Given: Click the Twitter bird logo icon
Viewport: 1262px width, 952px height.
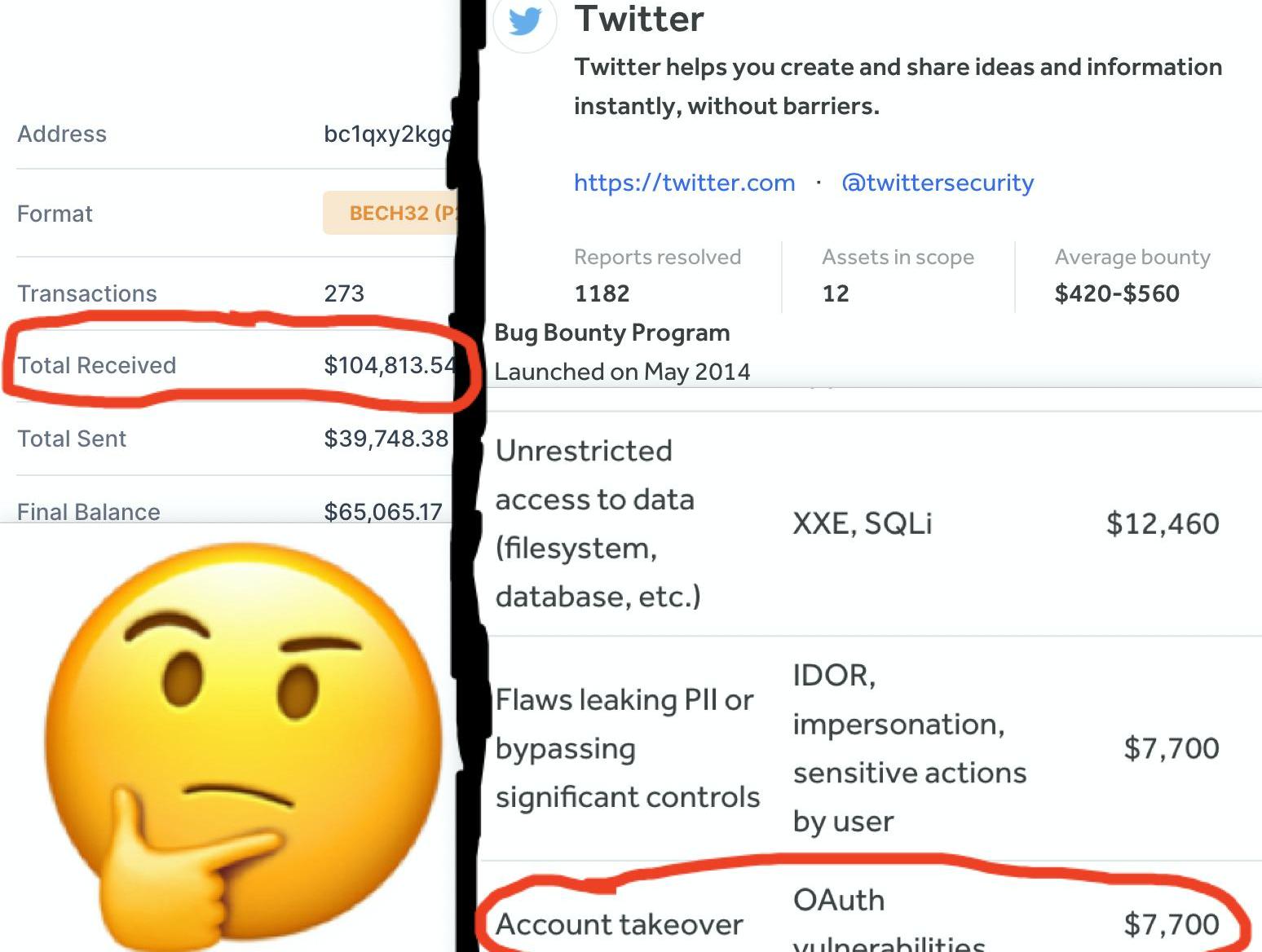Looking at the screenshot, I should click(524, 21).
